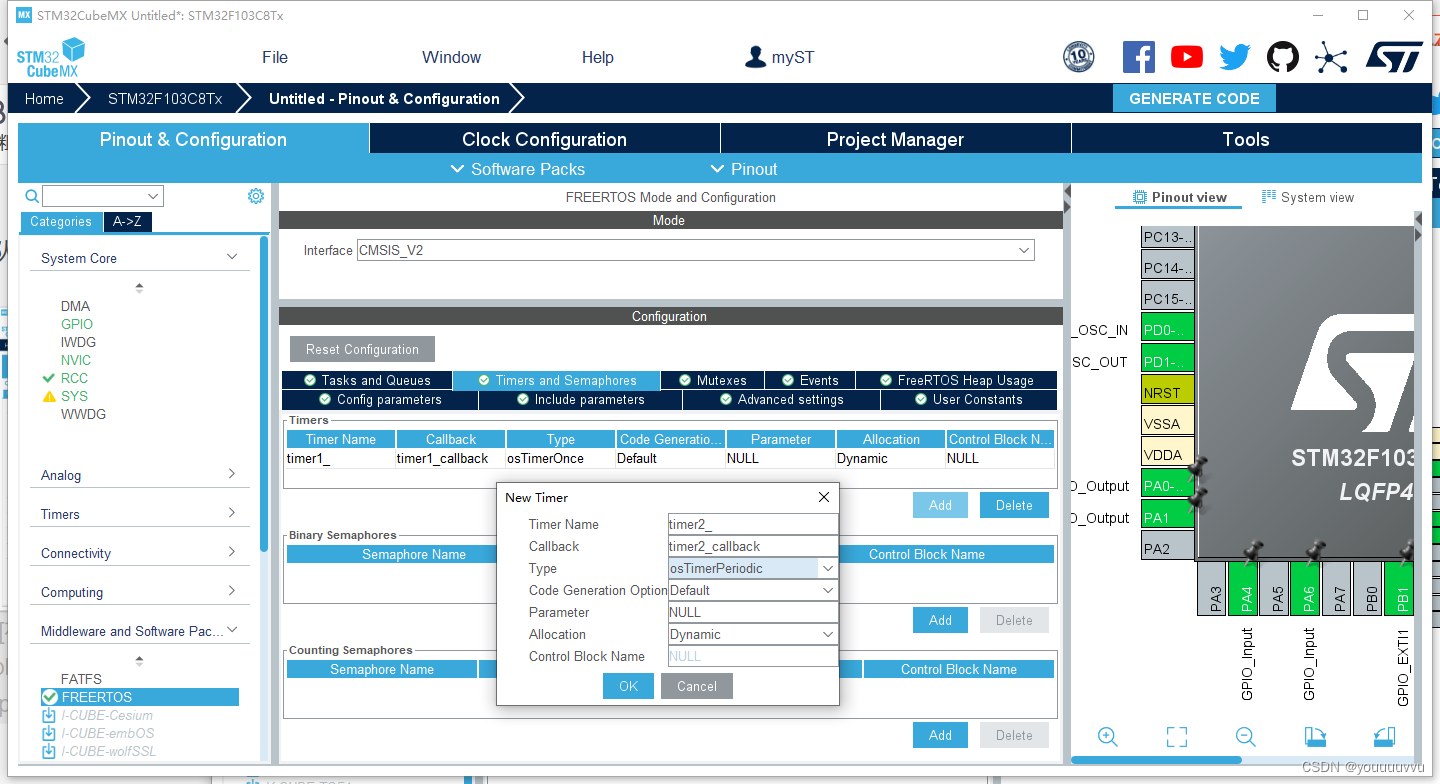Open the ST YouTube channel icon
This screenshot has height=784, width=1440.
point(1187,57)
